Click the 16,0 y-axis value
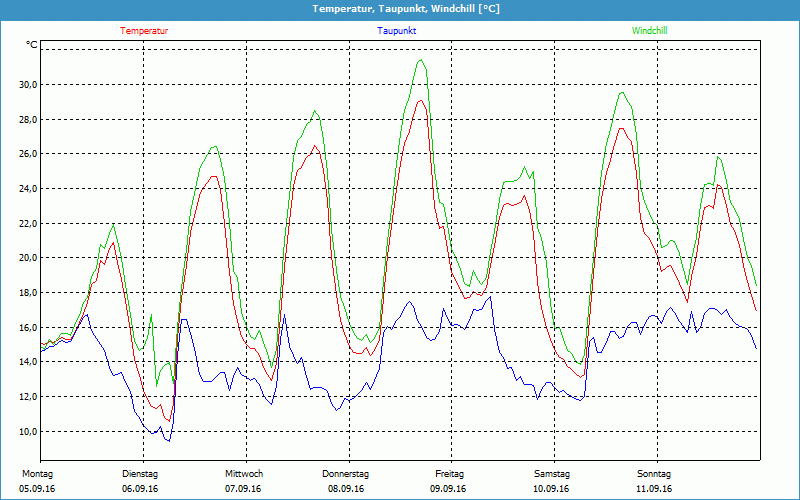800x500 pixels. (28, 328)
